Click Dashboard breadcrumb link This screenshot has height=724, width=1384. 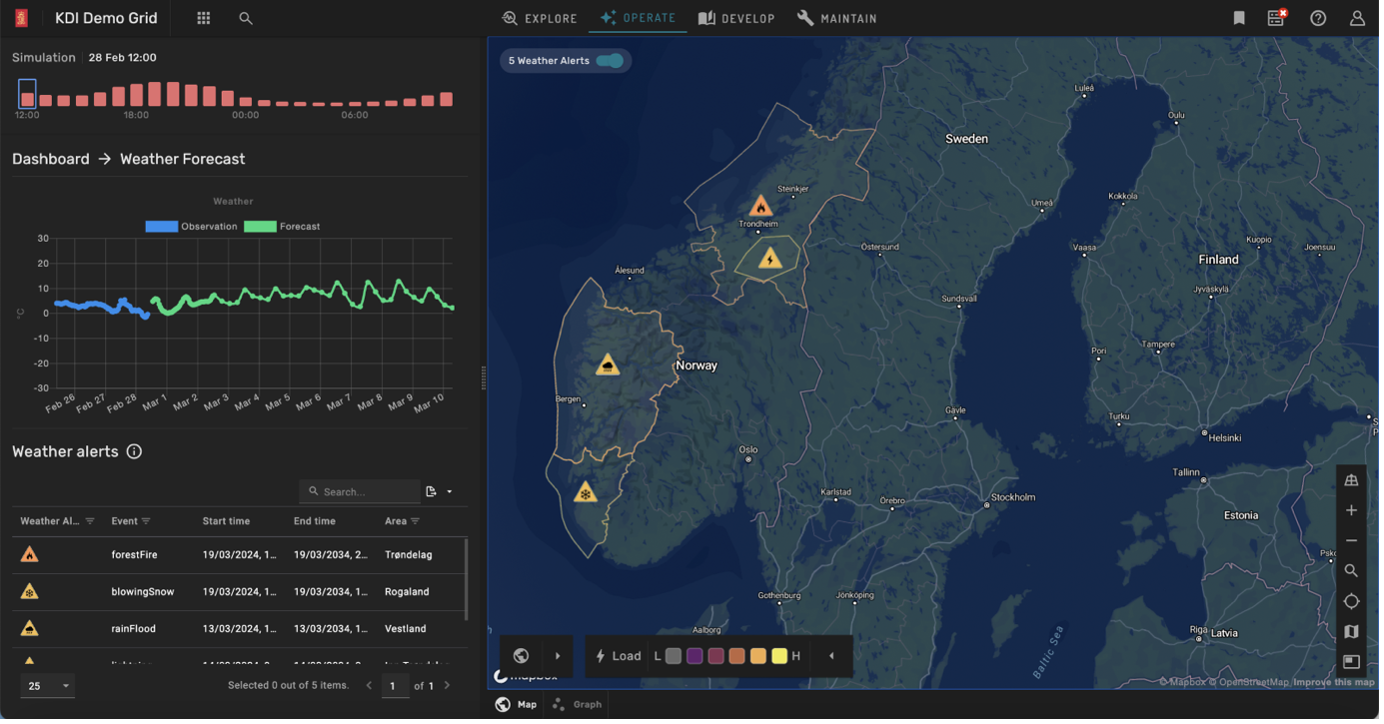[x=51, y=159]
